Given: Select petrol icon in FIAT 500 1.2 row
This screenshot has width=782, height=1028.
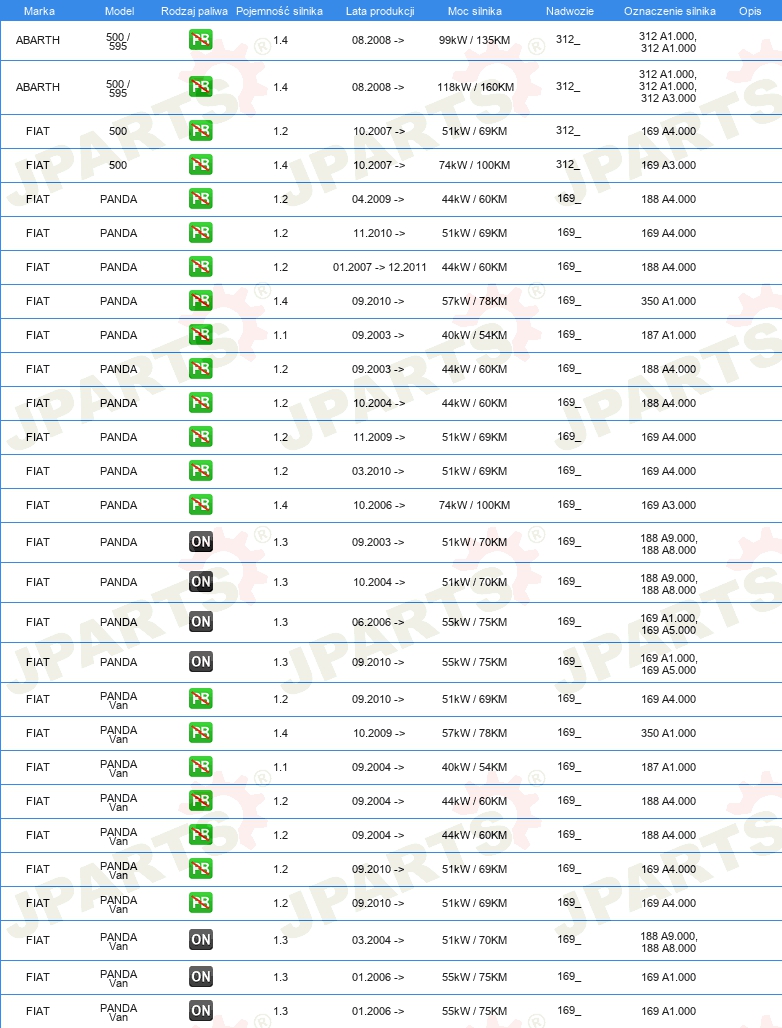Looking at the screenshot, I should coord(201,130).
